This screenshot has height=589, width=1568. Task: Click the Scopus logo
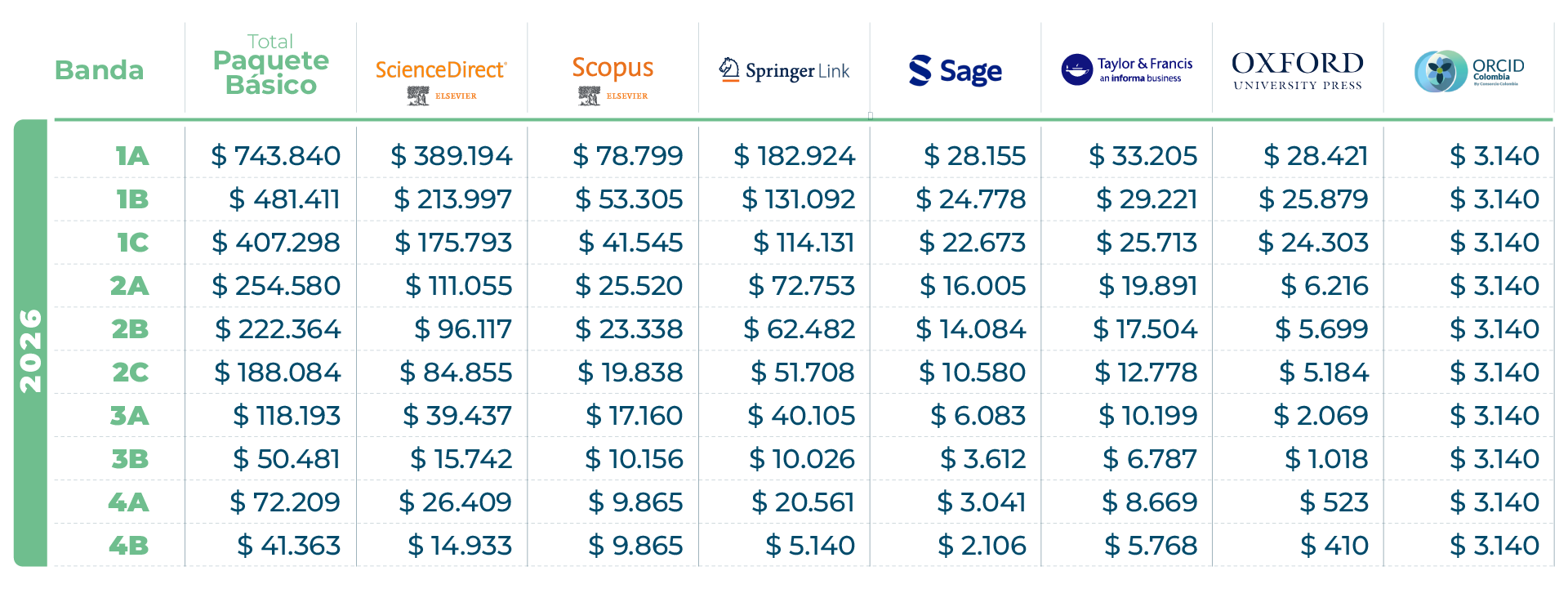click(x=612, y=68)
